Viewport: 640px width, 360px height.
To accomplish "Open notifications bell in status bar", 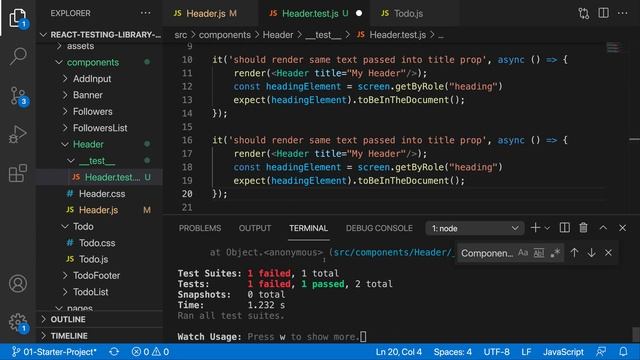I will (x=623, y=351).
